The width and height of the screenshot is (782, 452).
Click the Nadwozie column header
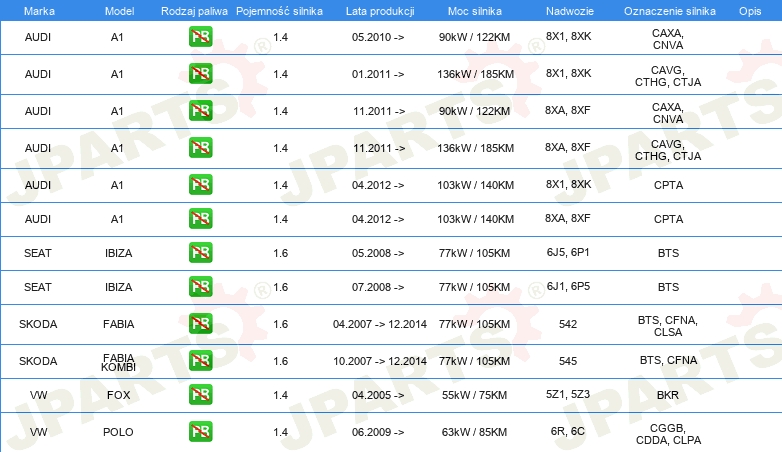(570, 11)
